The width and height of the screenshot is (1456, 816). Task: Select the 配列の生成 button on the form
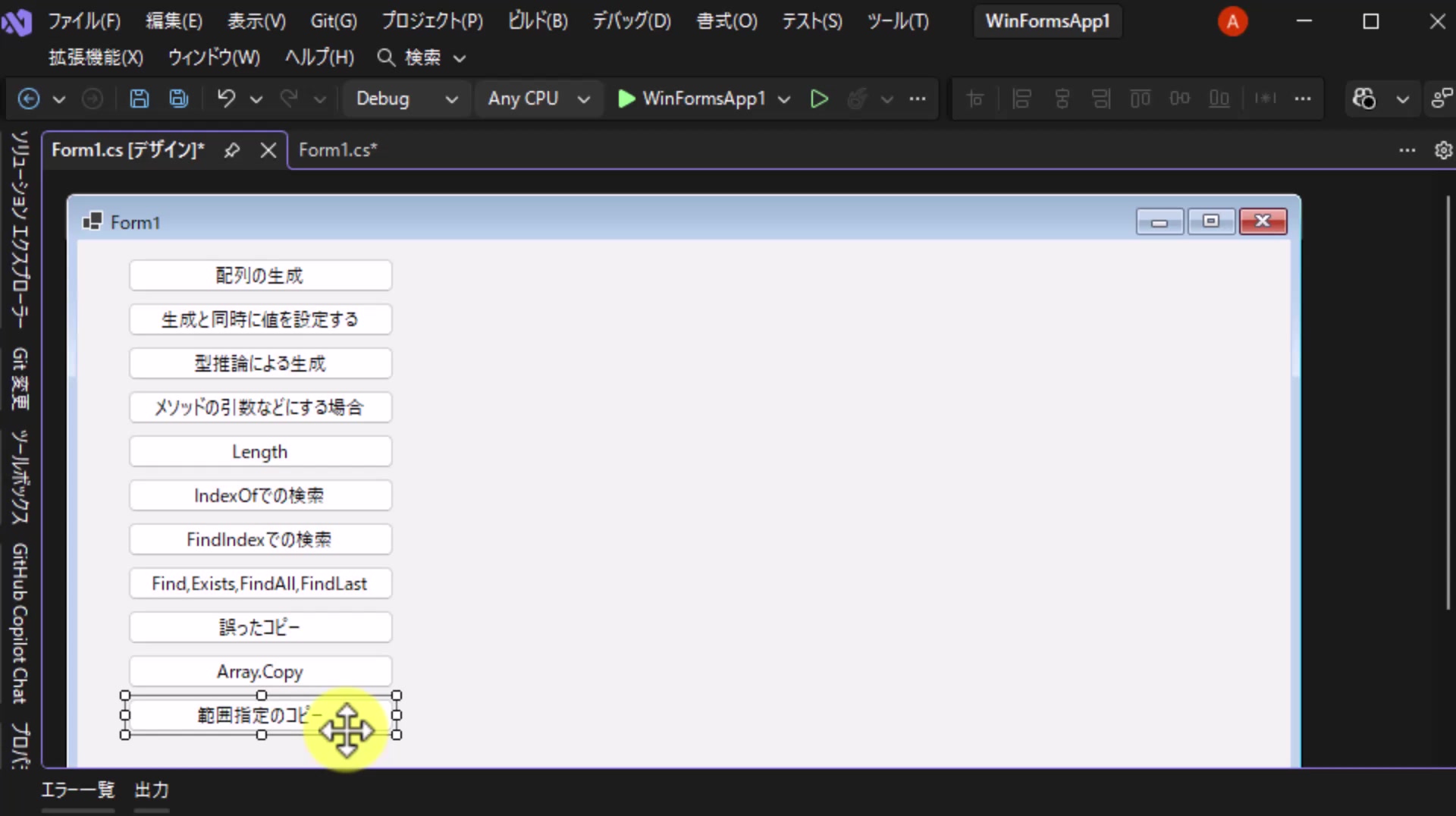[260, 275]
